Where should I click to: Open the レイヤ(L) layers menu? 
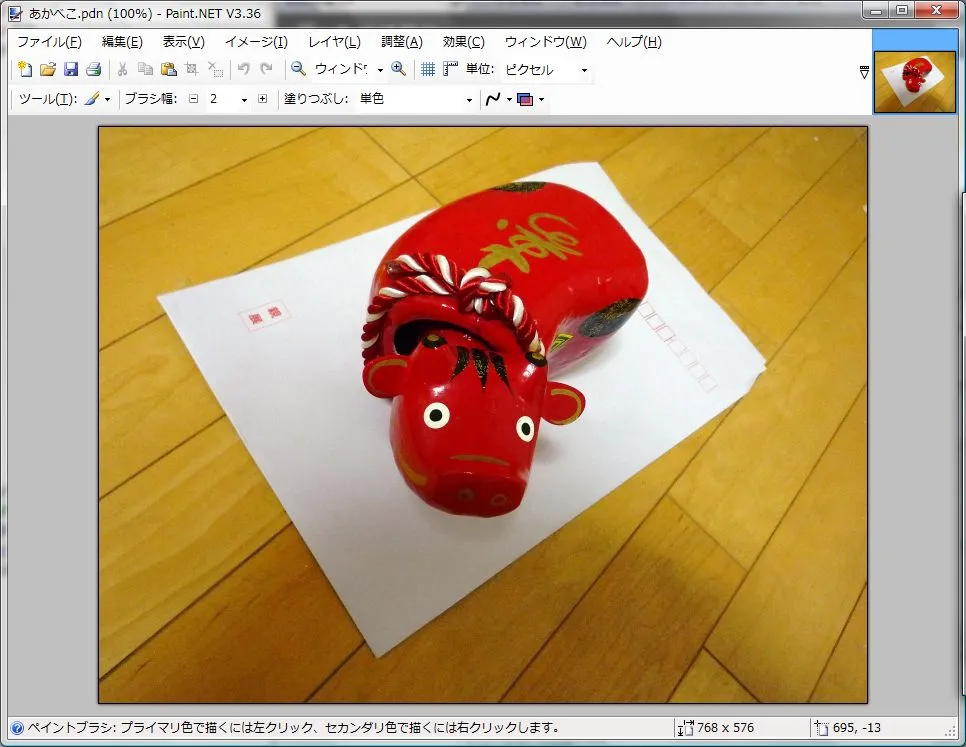[334, 42]
